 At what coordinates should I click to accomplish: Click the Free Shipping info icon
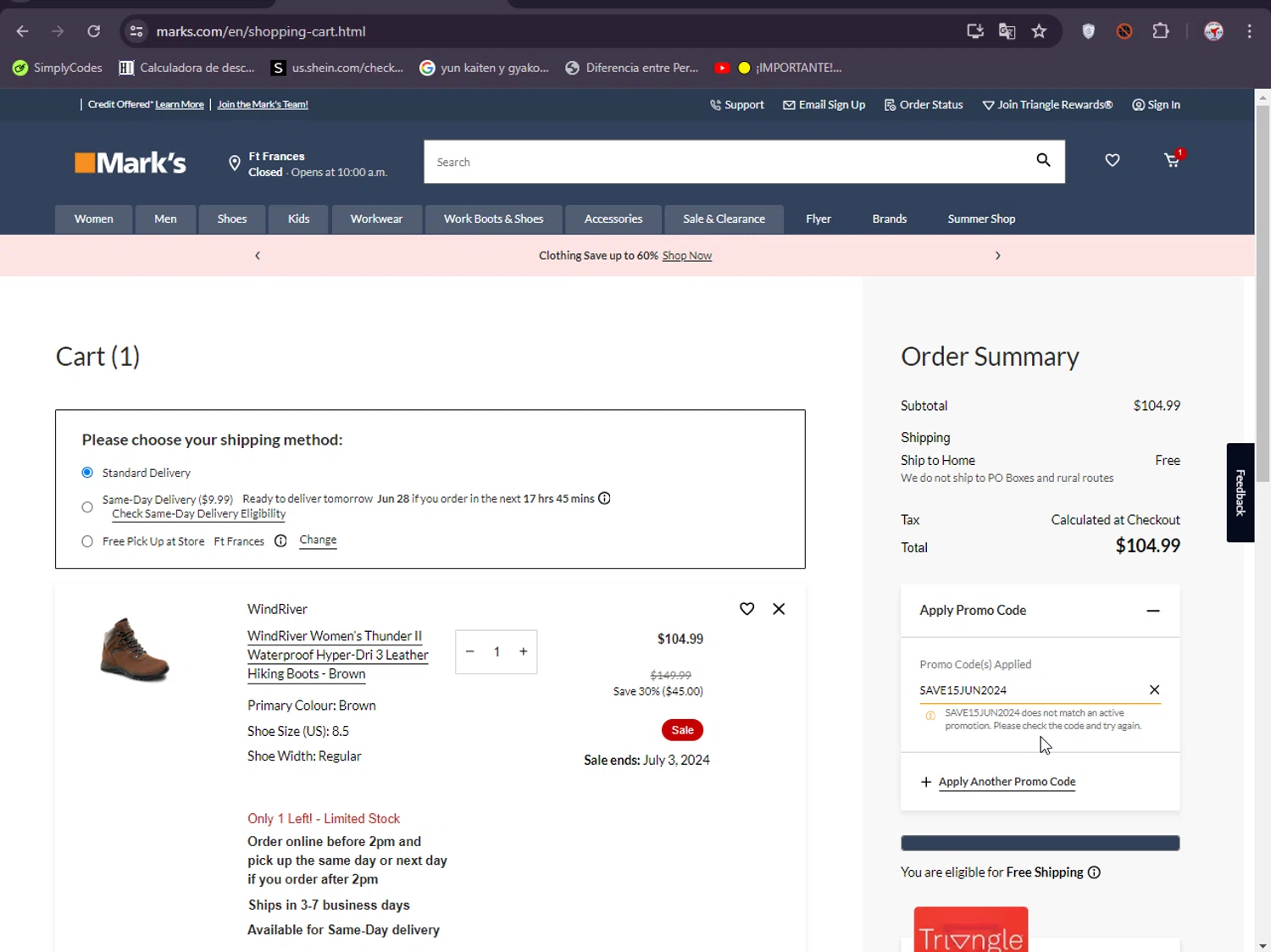tap(1094, 872)
